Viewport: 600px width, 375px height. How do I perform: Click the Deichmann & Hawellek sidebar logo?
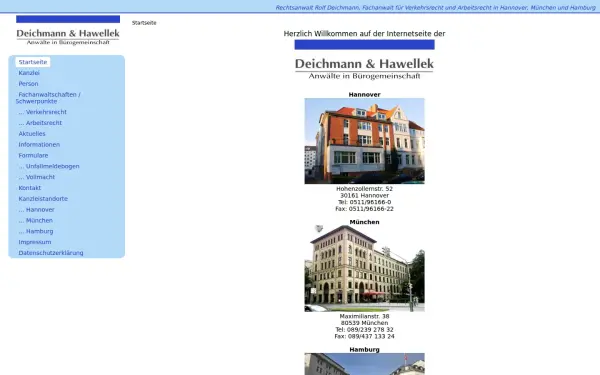tap(68, 31)
